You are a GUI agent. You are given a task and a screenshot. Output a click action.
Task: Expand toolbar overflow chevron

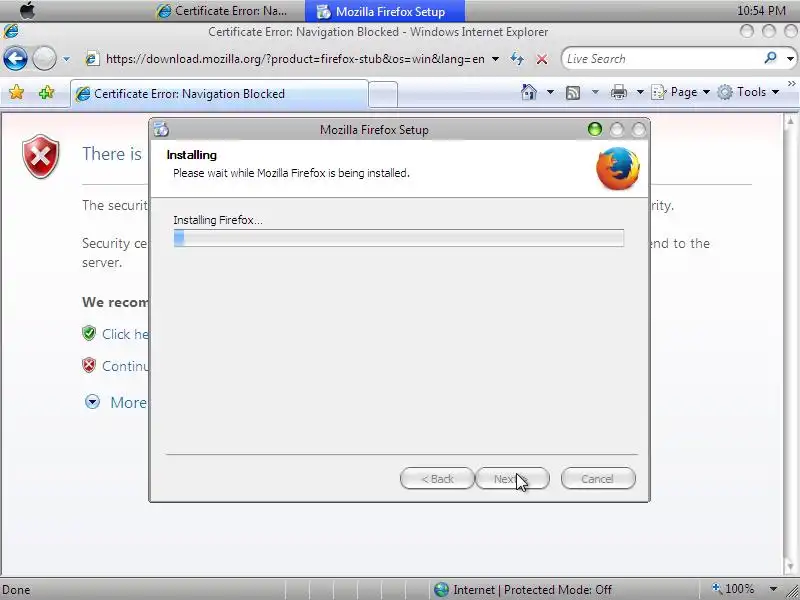[791, 83]
